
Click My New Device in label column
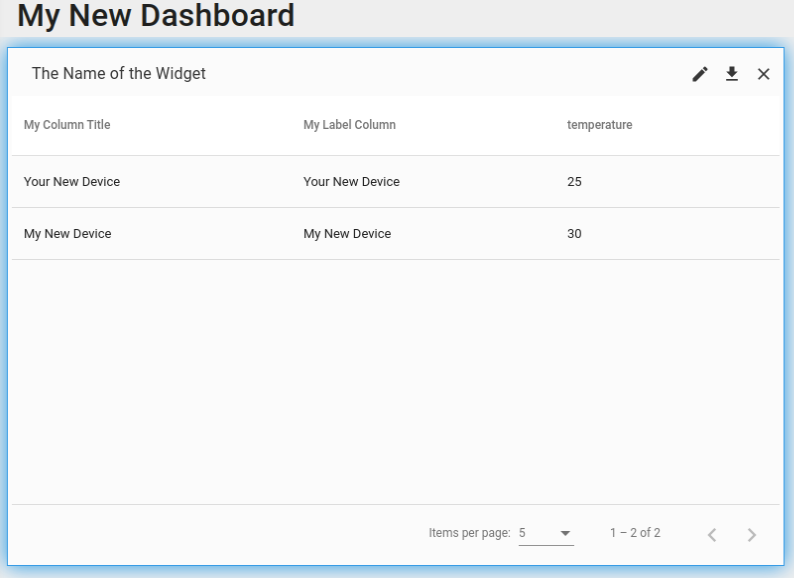[x=347, y=234]
